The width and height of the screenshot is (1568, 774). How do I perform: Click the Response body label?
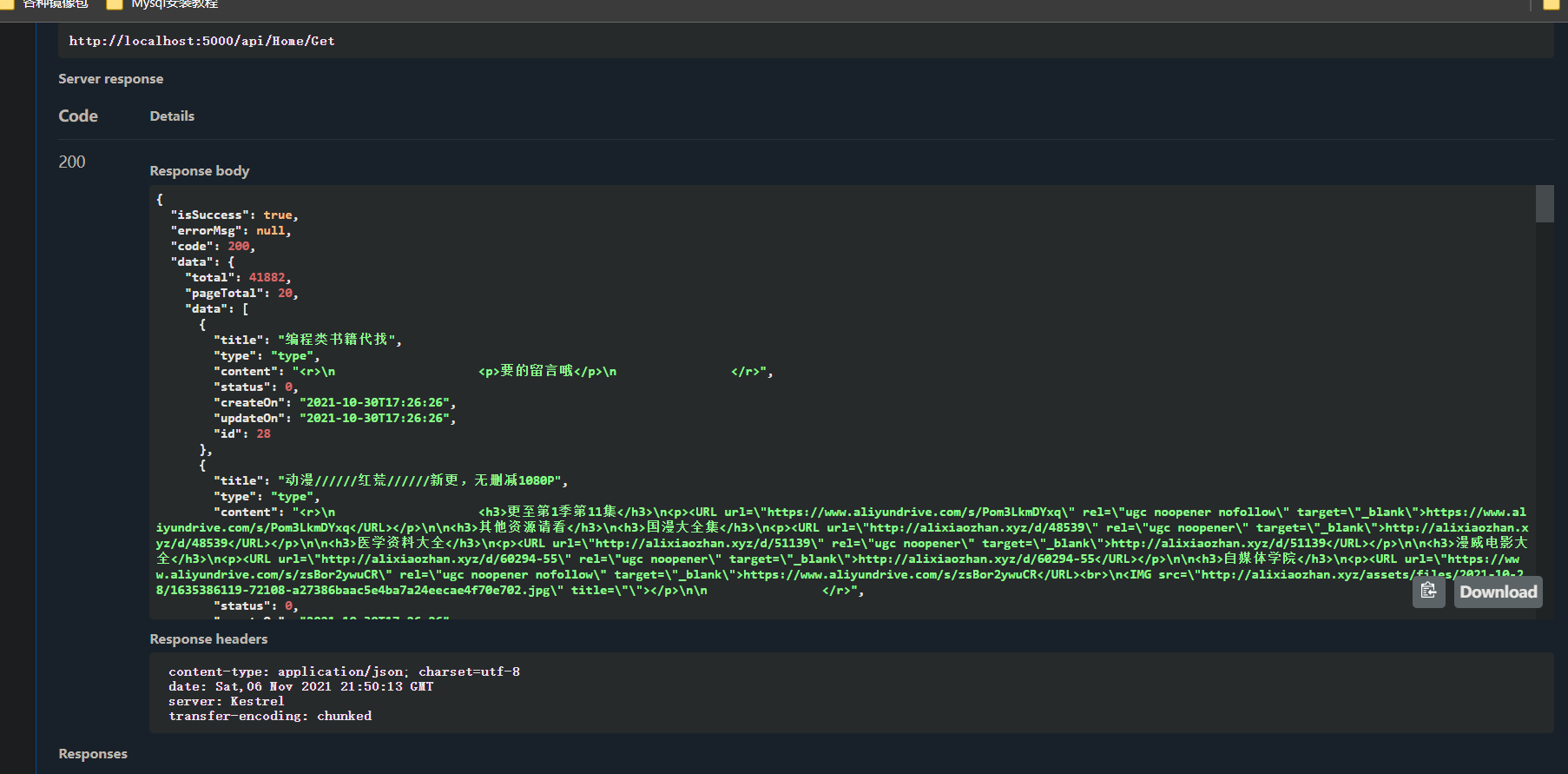(x=200, y=171)
